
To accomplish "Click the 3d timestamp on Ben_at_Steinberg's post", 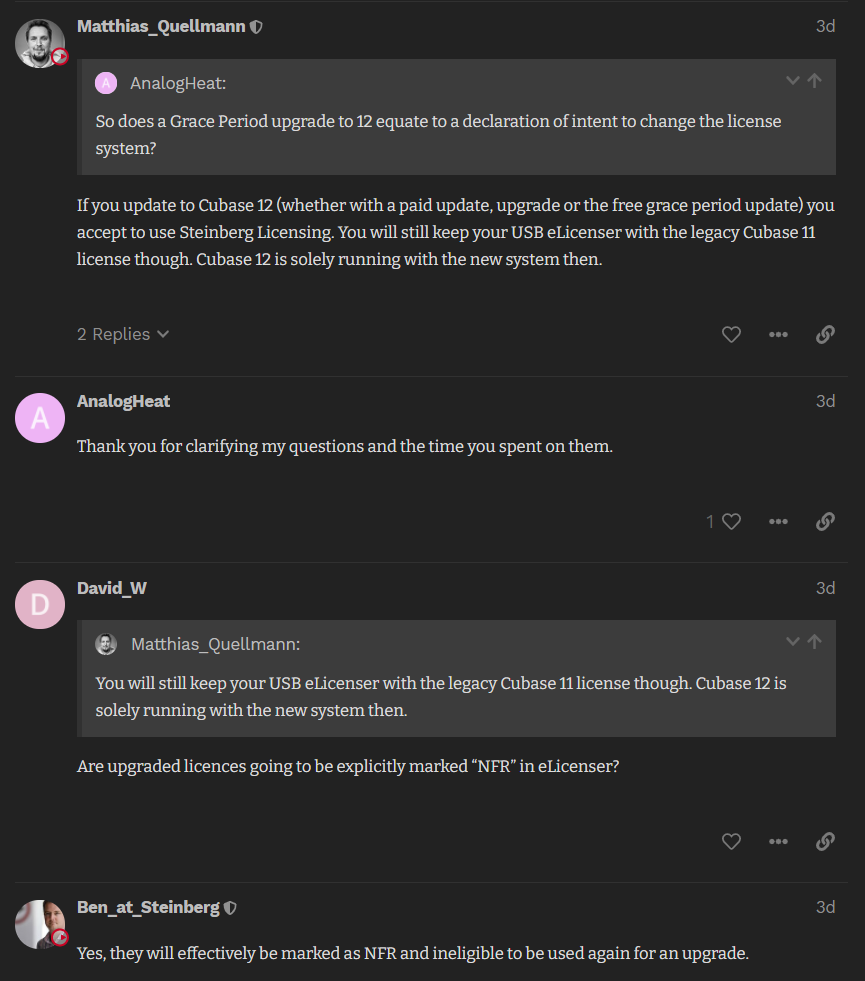I will (825, 907).
